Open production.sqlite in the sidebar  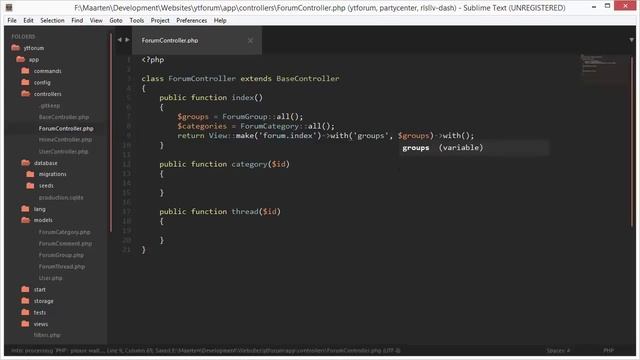point(61,198)
